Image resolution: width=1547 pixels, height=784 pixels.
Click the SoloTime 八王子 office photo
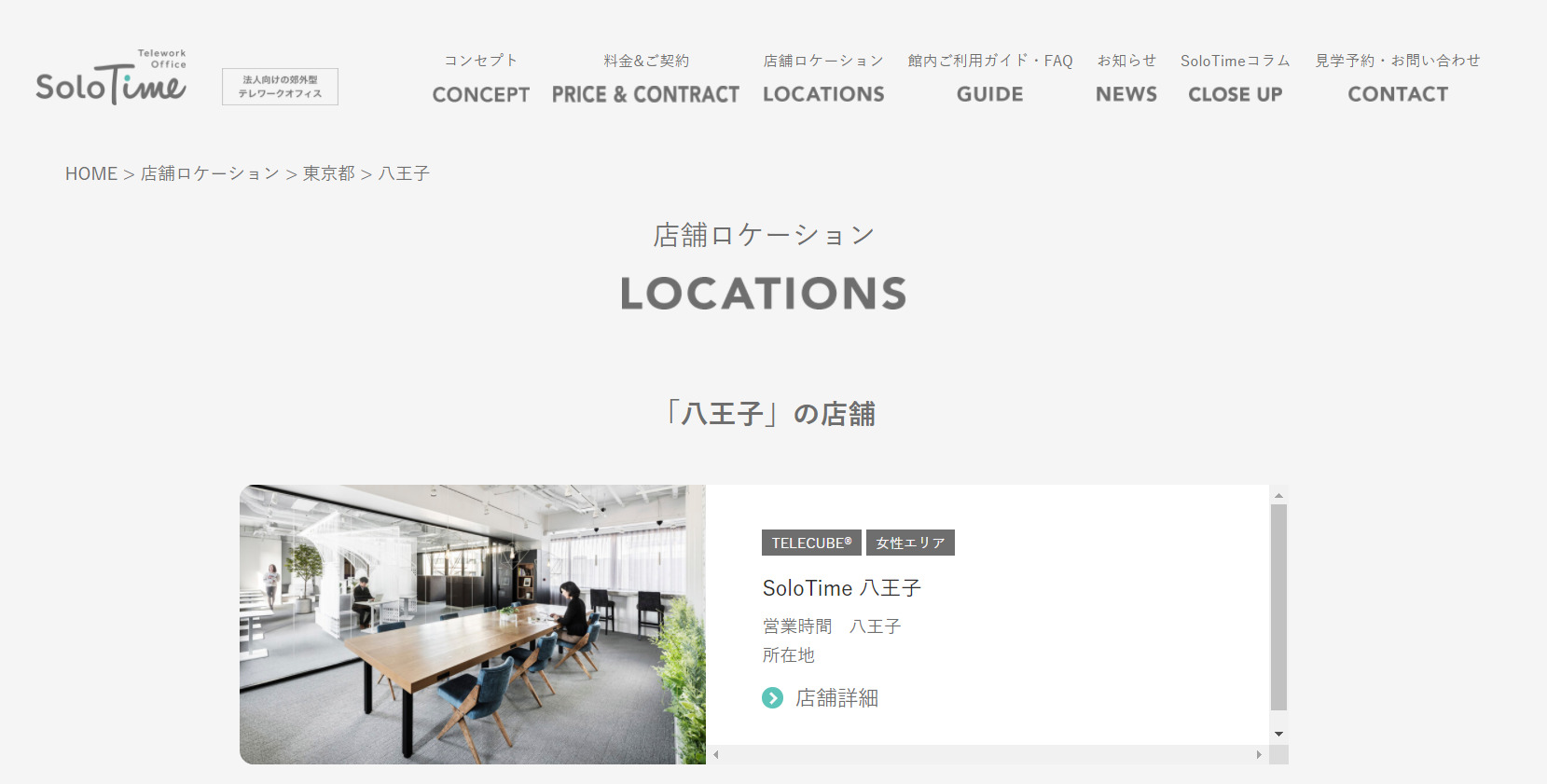pyautogui.click(x=473, y=625)
